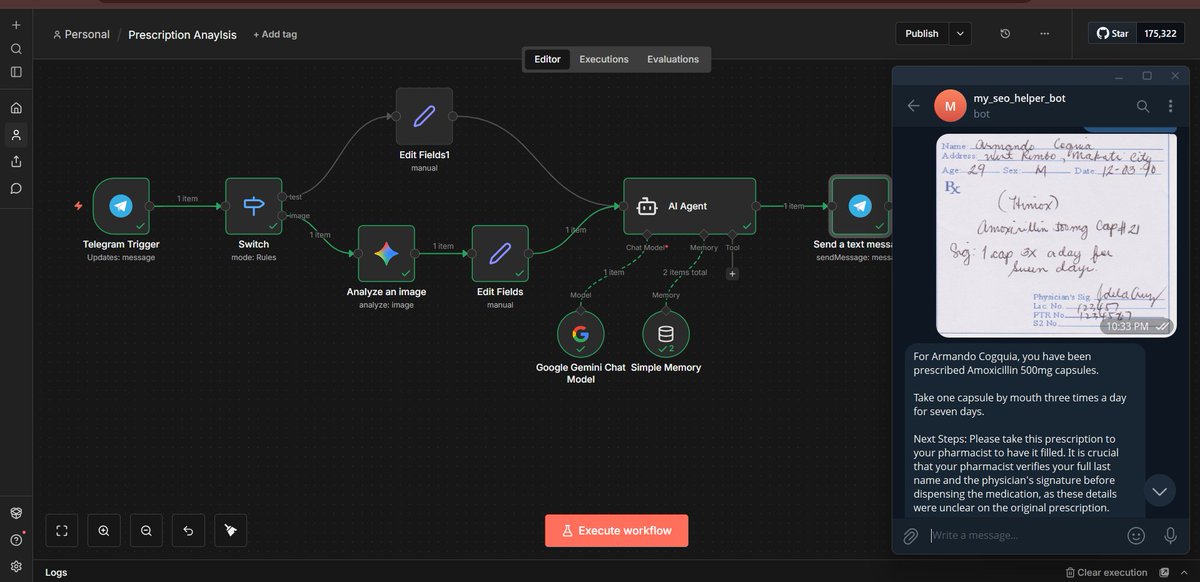Select the Send a text message node
1200x582 pixels.
[859, 206]
